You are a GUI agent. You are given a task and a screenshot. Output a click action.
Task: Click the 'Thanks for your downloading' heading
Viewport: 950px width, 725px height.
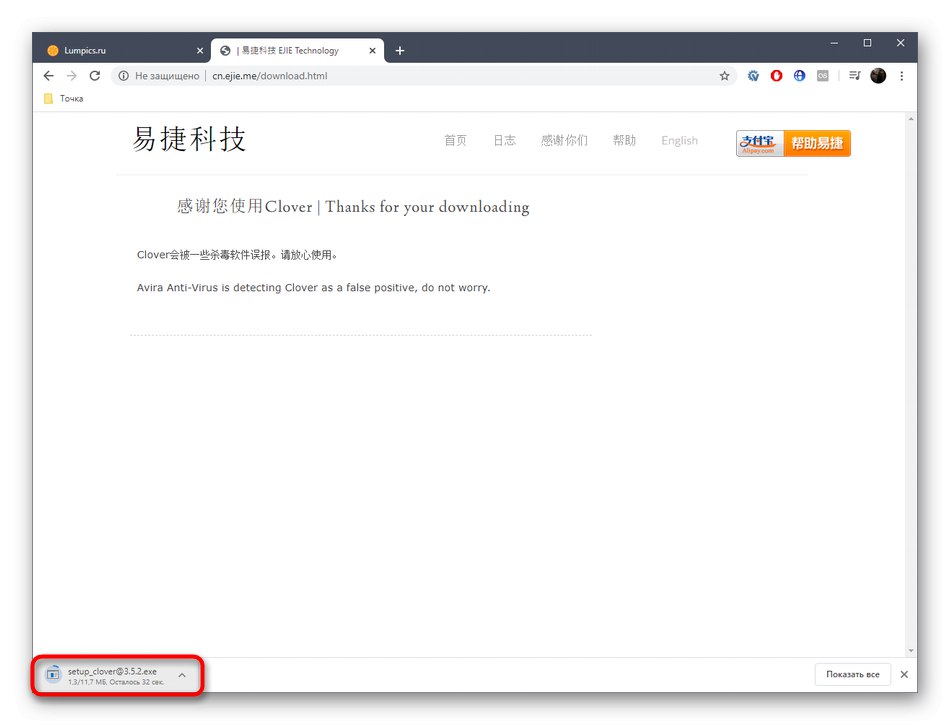[x=427, y=207]
